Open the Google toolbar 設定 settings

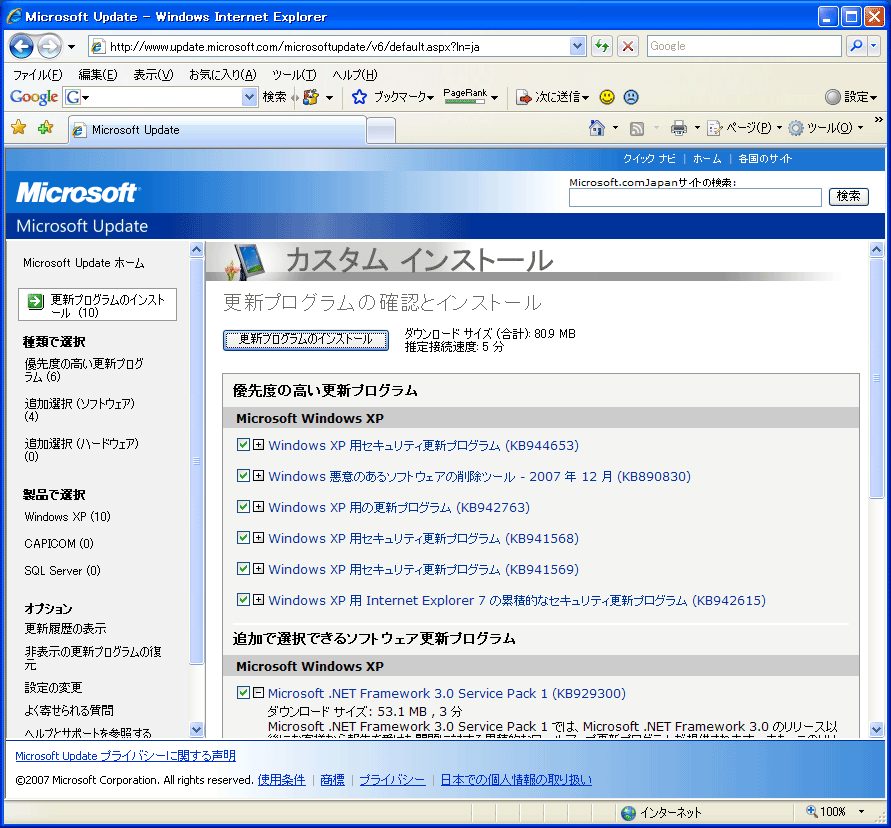pos(851,97)
